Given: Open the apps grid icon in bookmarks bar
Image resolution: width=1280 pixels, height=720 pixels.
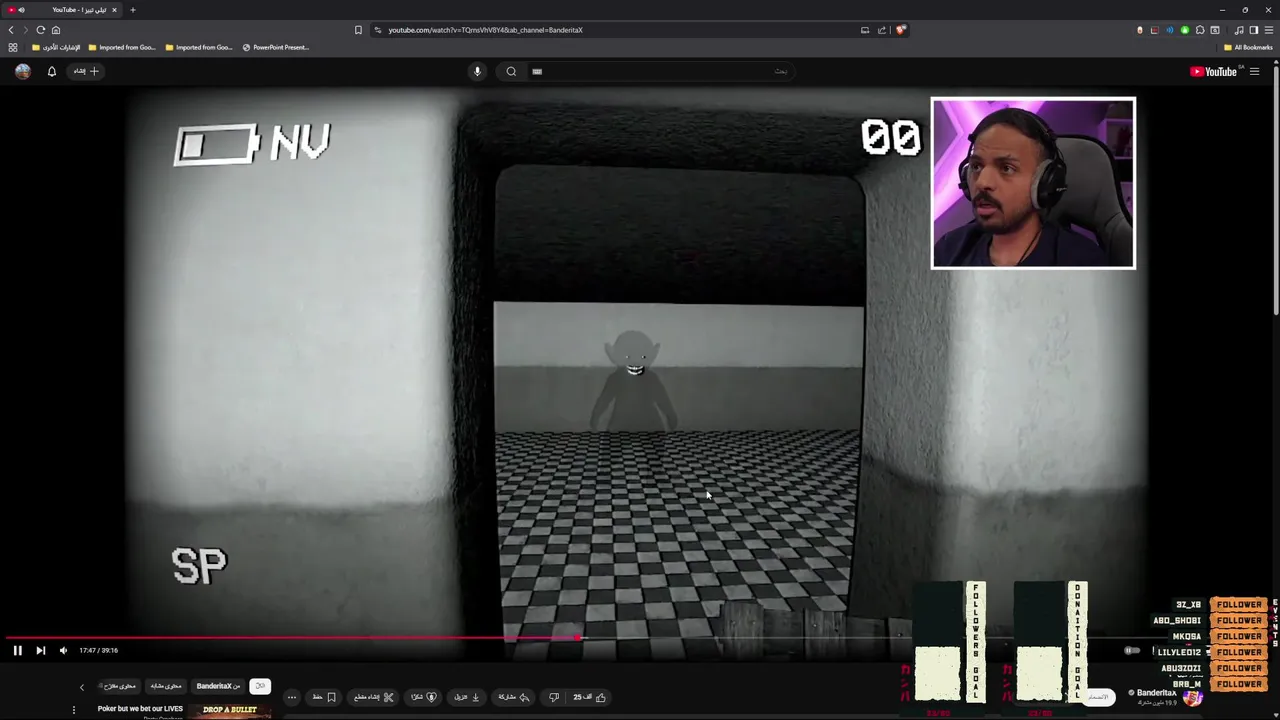Looking at the screenshot, I should click(x=12, y=47).
